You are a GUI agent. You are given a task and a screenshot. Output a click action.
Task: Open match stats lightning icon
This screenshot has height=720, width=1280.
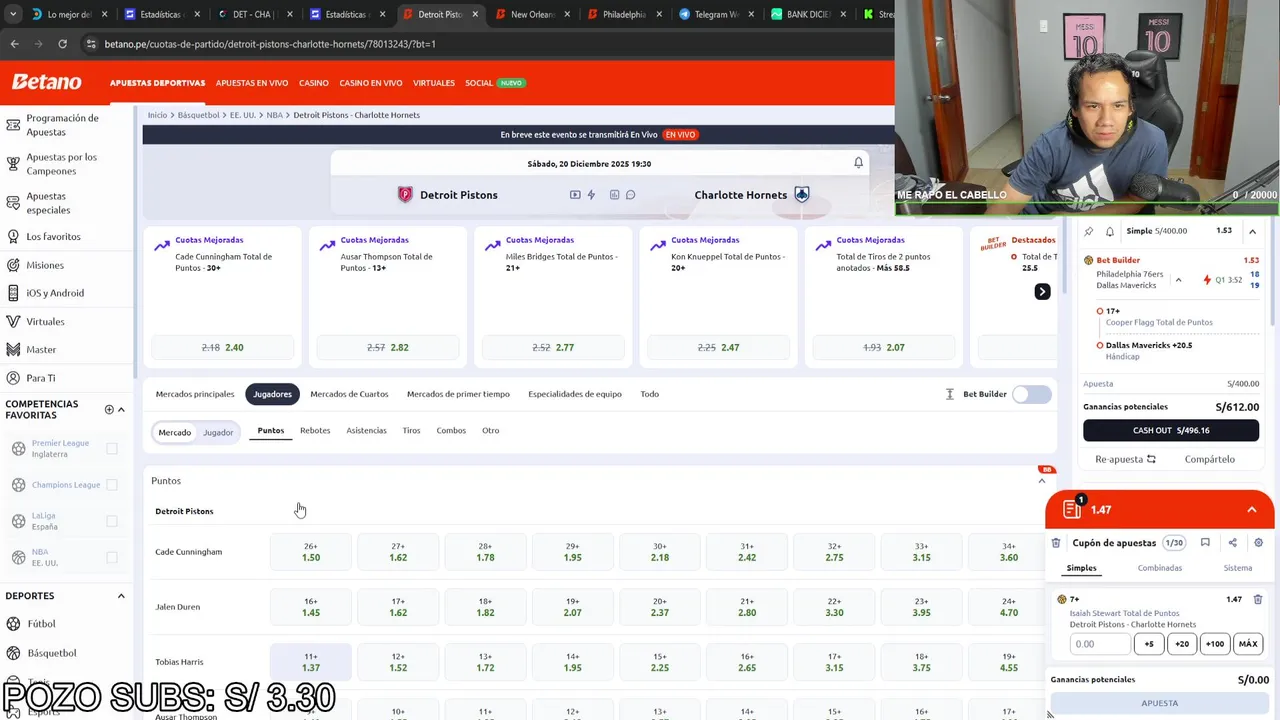591,195
